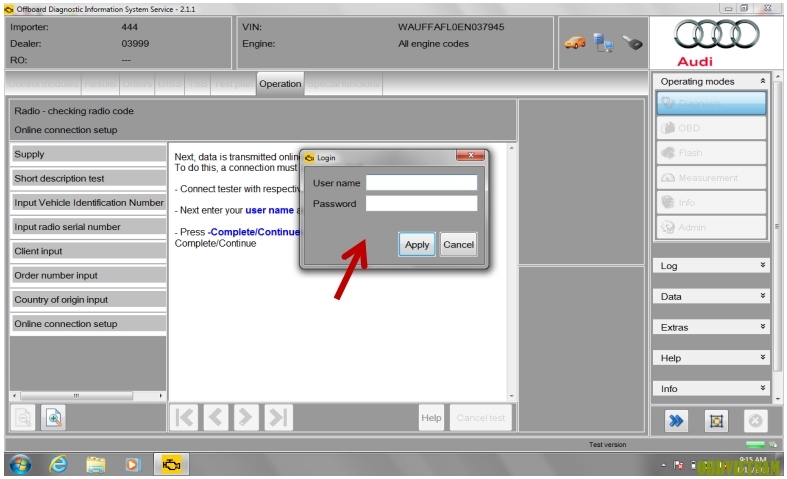The image size is (787, 479).
Task: Select Short description test step
Action: 88,178
